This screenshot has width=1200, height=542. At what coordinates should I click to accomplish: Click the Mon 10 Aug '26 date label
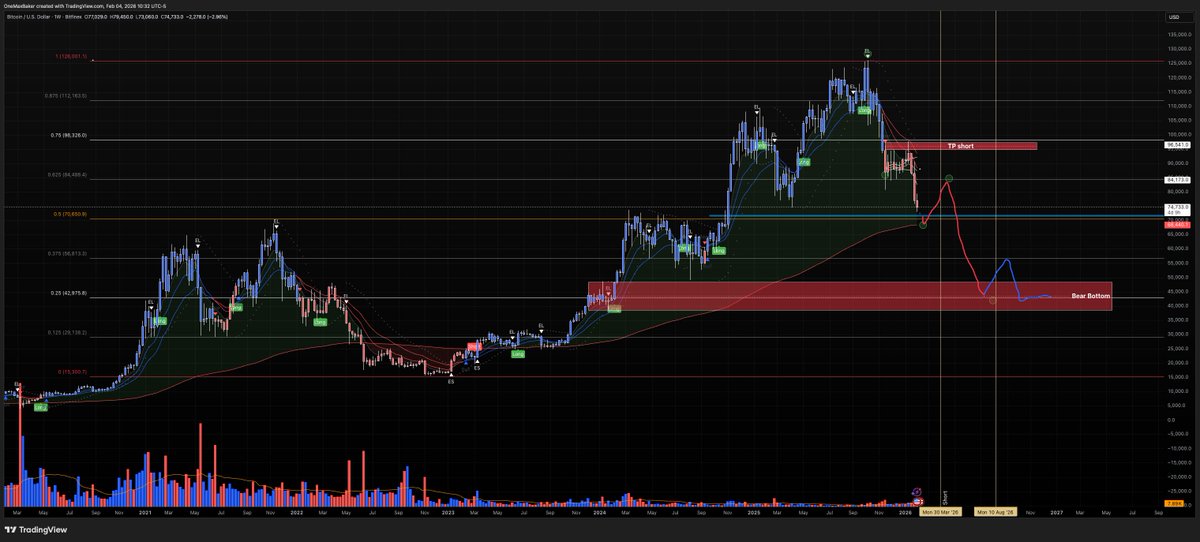pos(996,511)
